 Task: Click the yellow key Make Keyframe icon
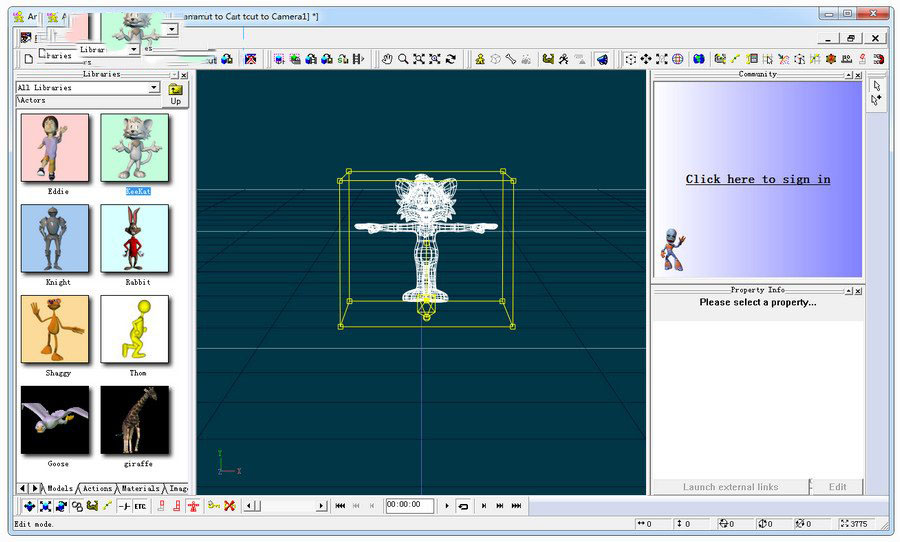point(214,506)
